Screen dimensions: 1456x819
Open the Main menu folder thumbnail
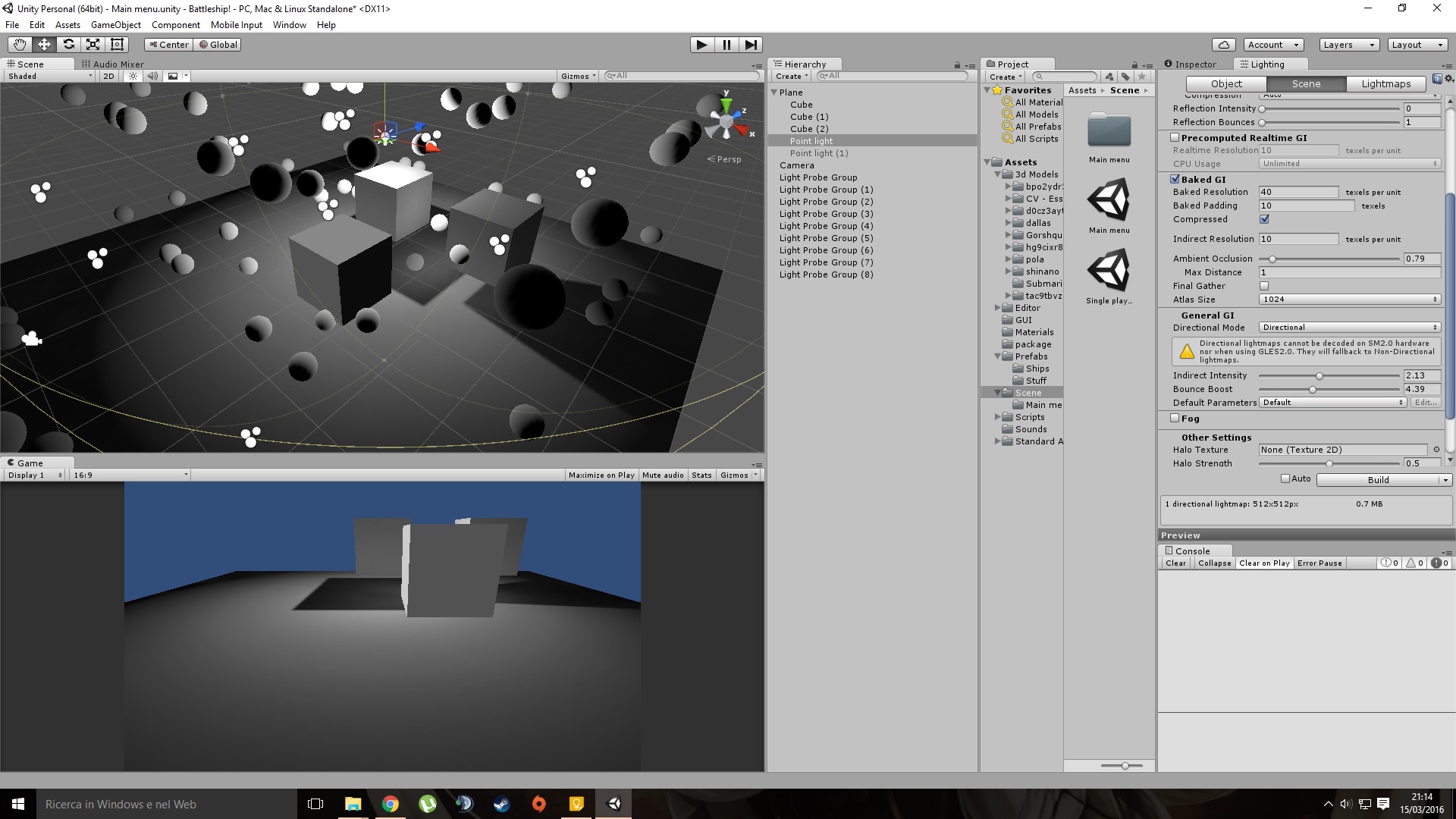1109,137
